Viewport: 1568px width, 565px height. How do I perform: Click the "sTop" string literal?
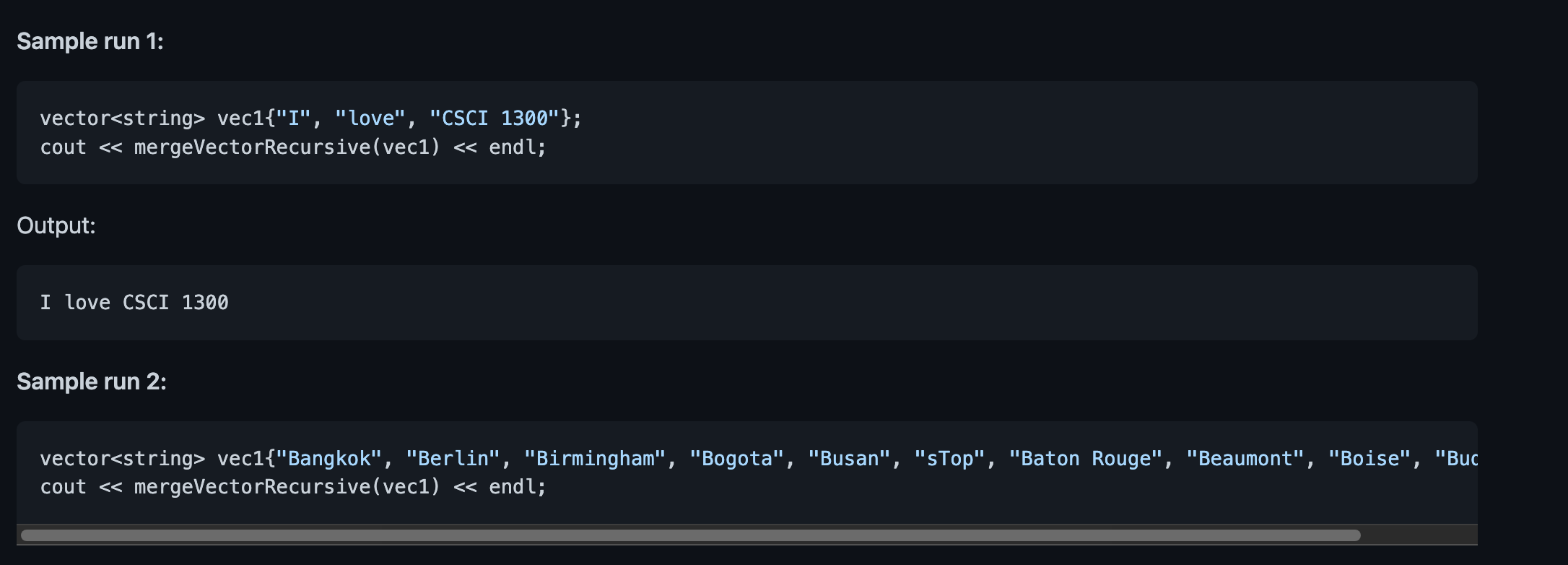[949, 459]
